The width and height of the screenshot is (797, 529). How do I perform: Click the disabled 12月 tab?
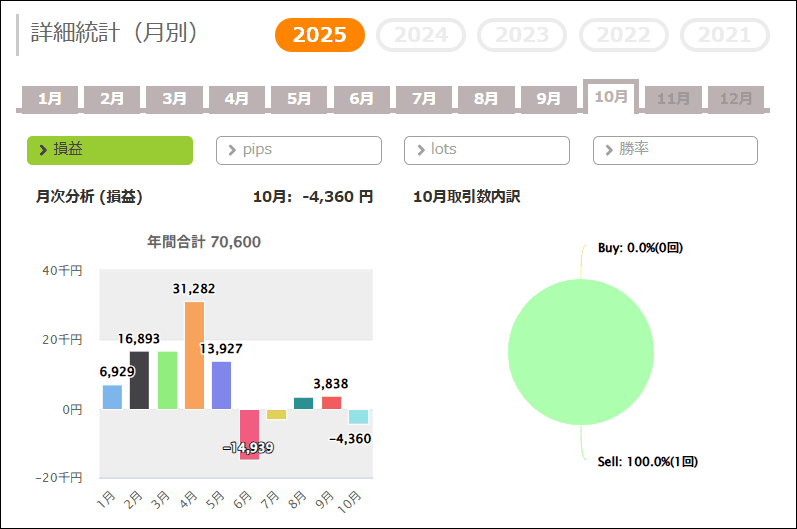point(736,98)
